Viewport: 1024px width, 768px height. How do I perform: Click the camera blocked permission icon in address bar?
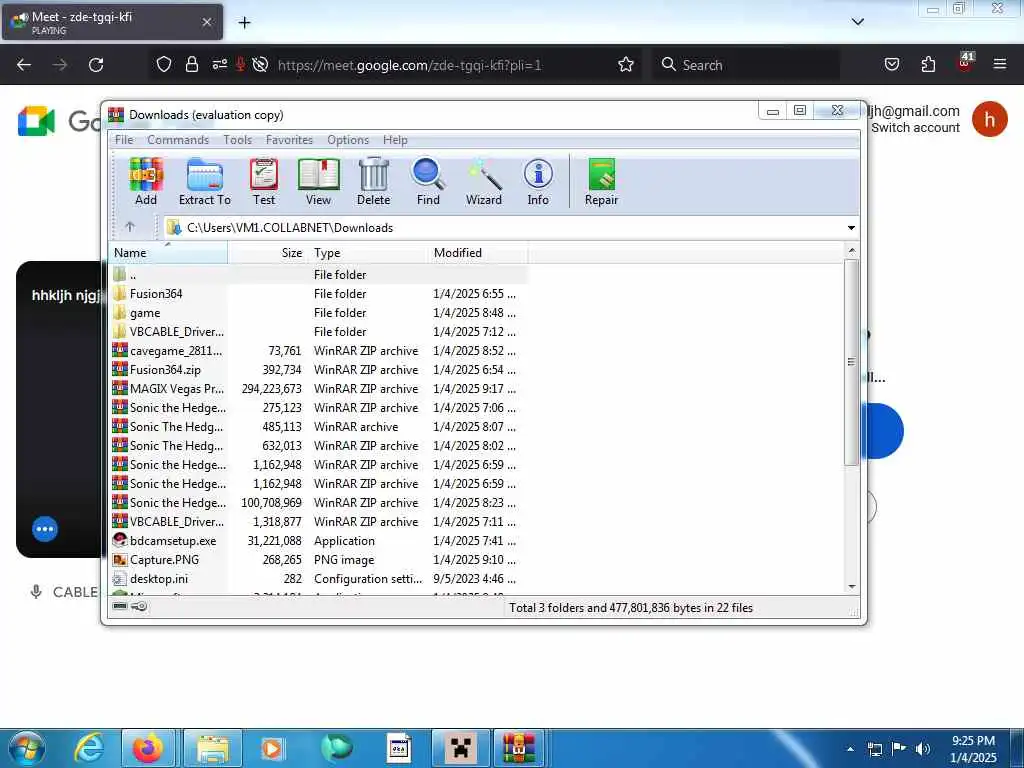pos(260,64)
